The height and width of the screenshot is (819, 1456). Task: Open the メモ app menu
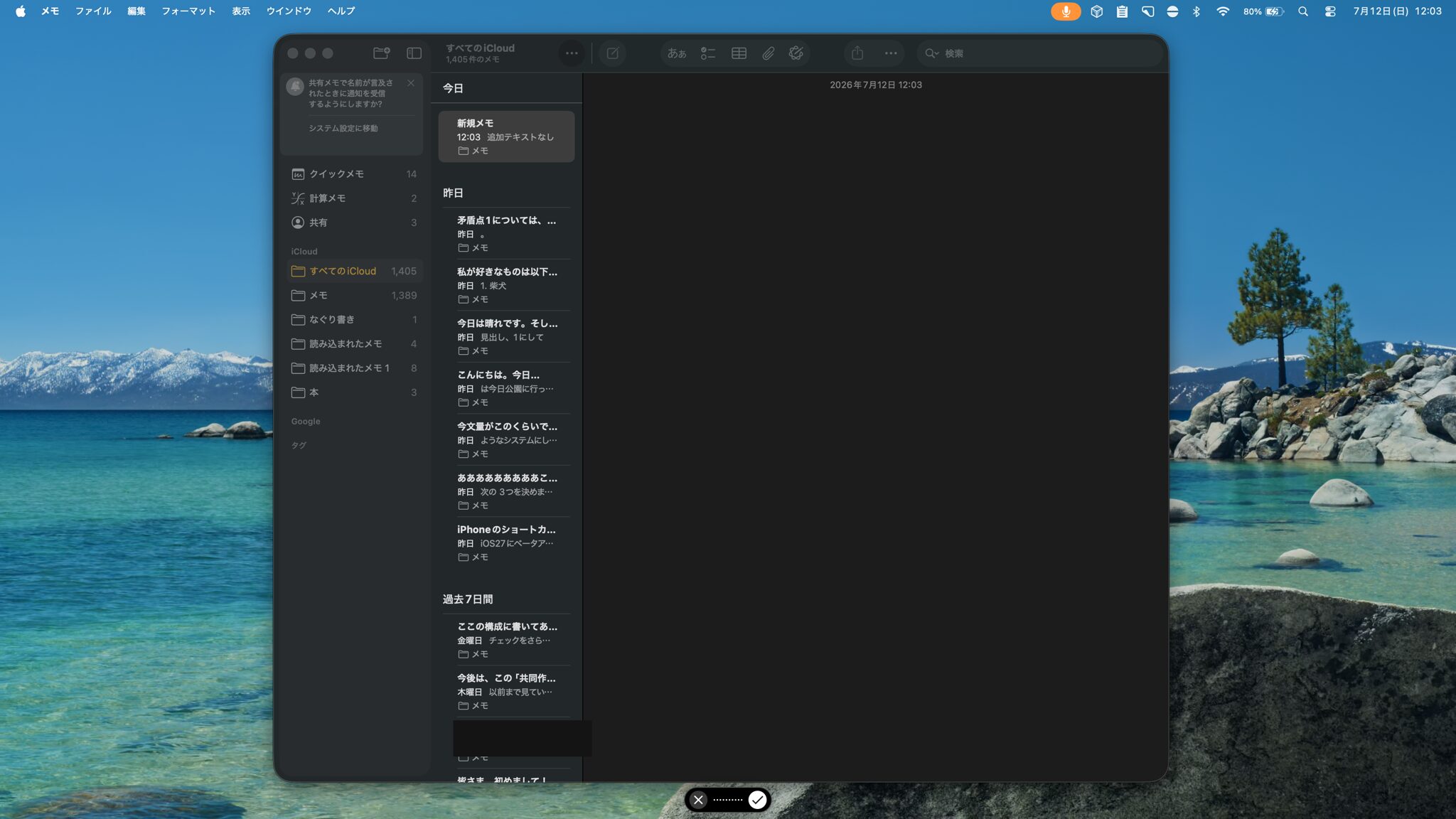[x=50, y=11]
